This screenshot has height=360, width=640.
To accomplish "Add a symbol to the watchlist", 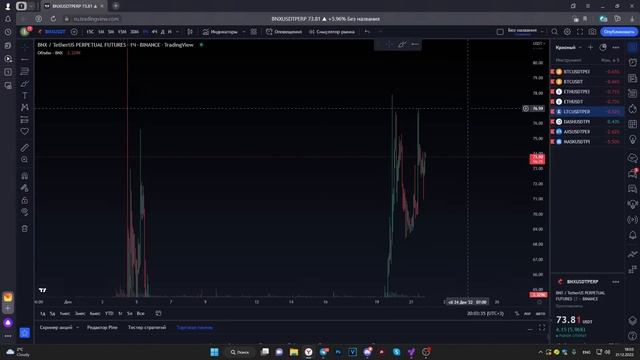I will 590,48.
